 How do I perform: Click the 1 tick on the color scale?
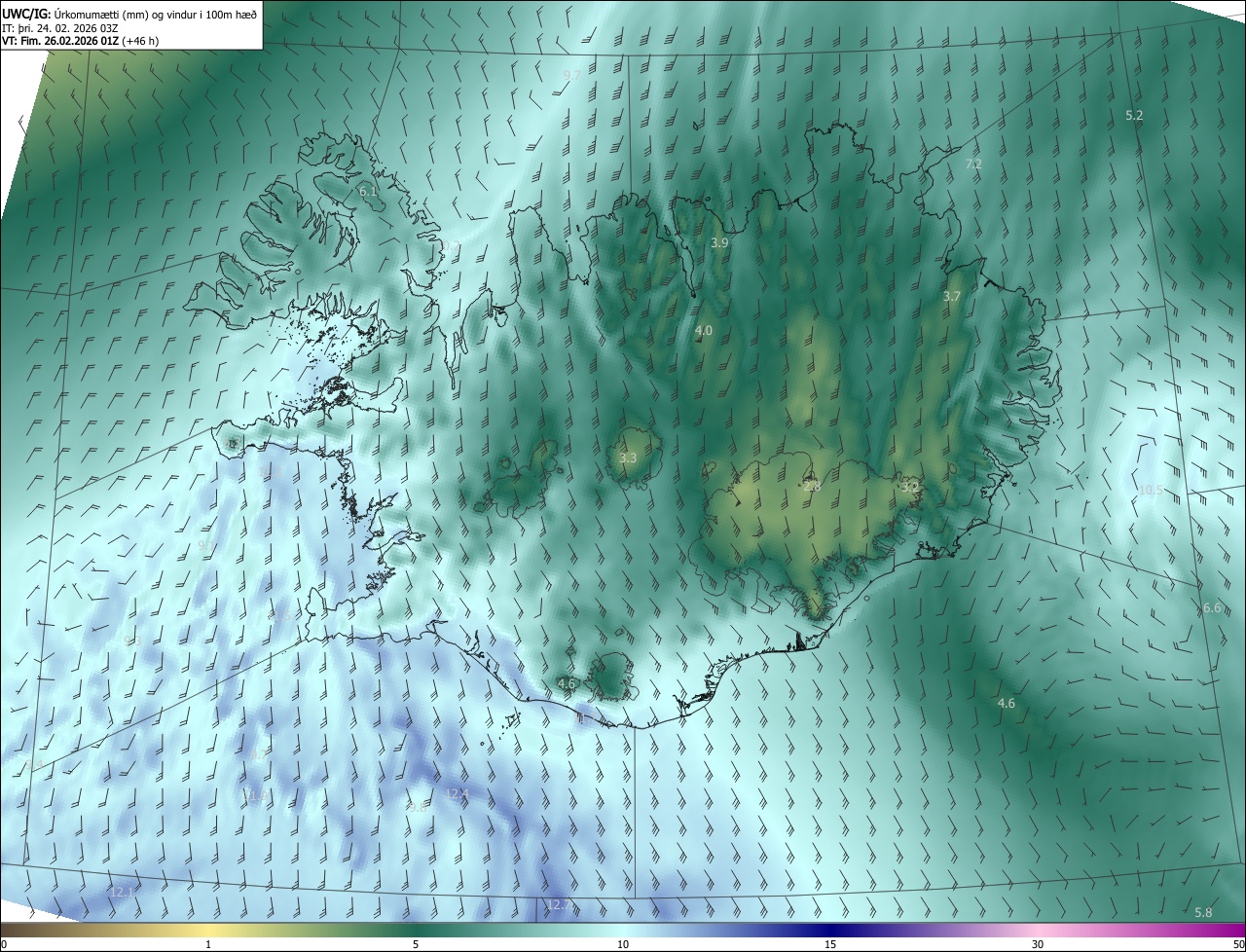coord(208,944)
